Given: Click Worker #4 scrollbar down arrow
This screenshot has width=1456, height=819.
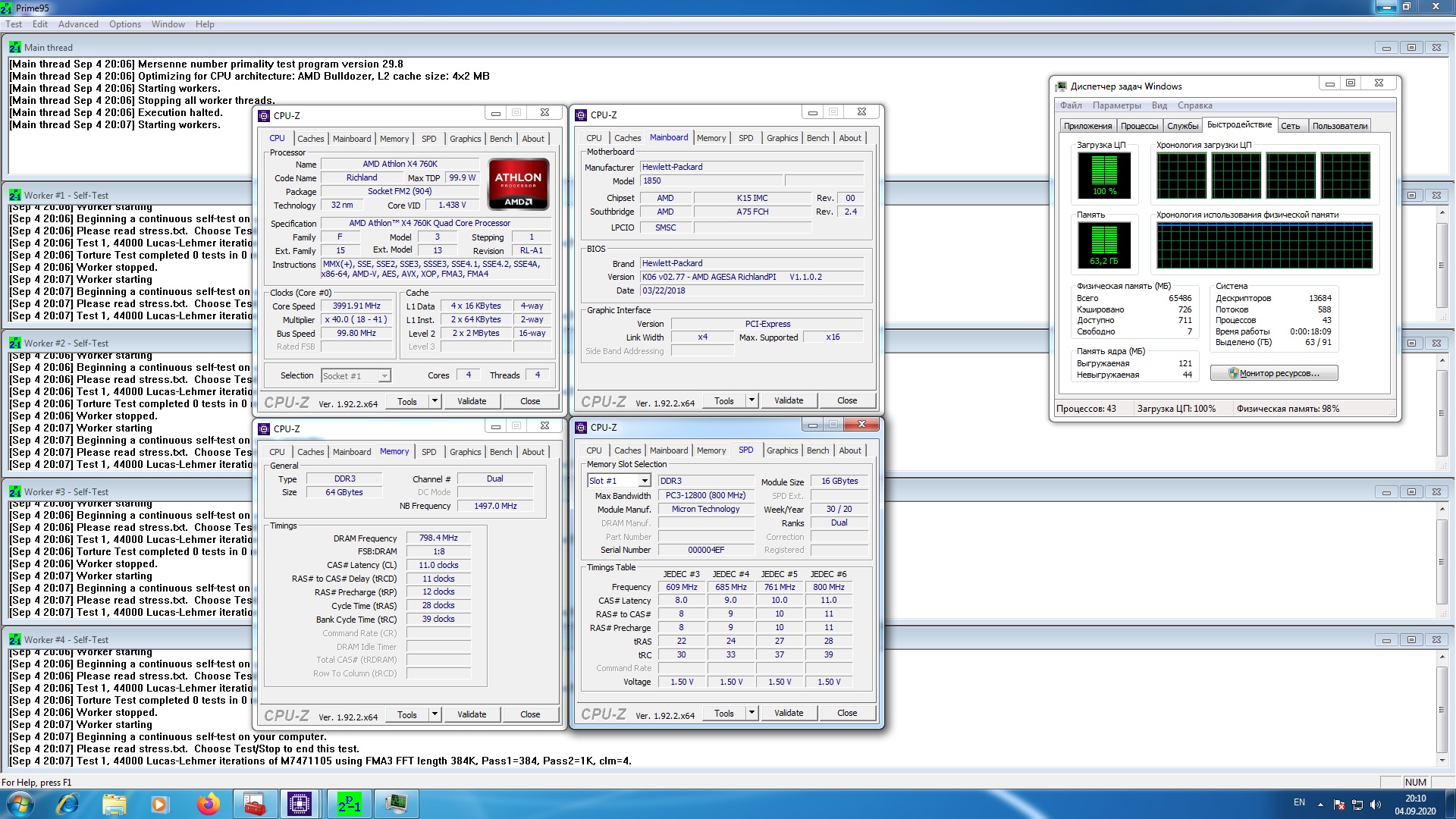Looking at the screenshot, I should (1442, 761).
